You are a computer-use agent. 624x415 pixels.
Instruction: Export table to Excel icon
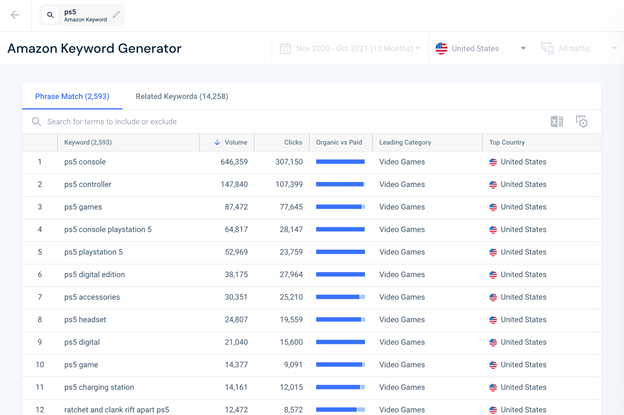(557, 122)
